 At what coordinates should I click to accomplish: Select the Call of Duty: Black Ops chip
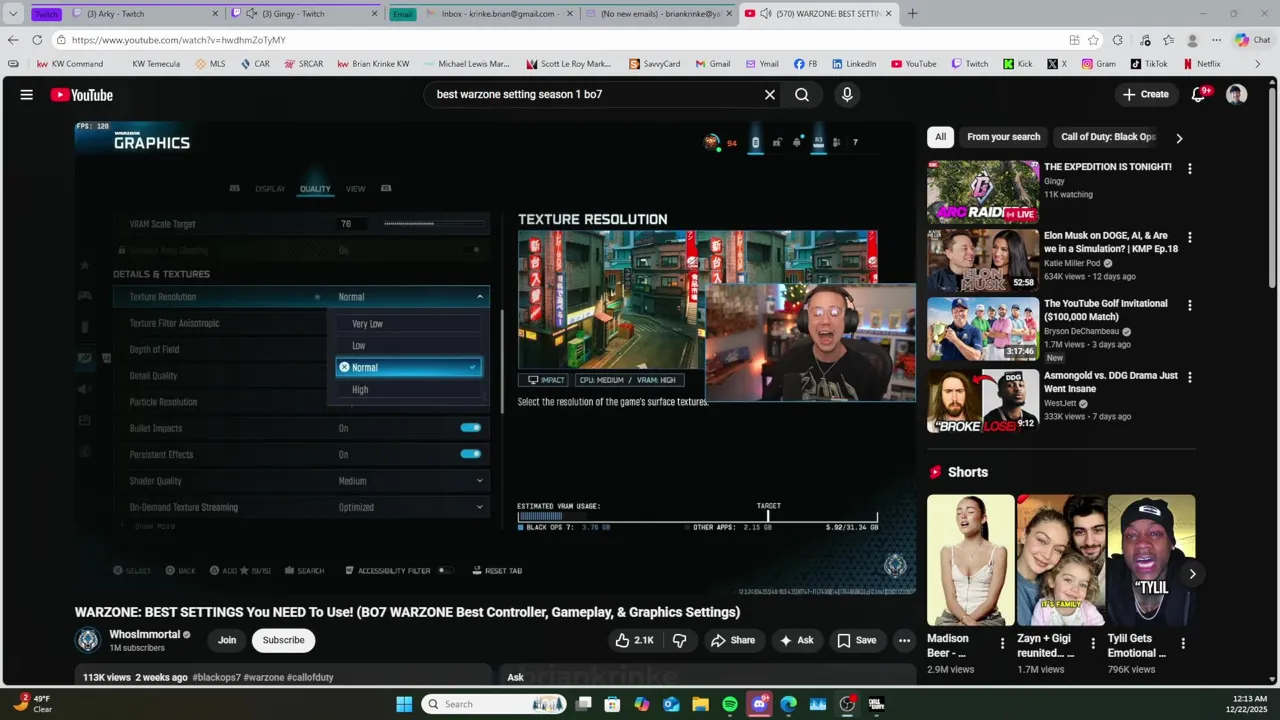click(x=1108, y=137)
